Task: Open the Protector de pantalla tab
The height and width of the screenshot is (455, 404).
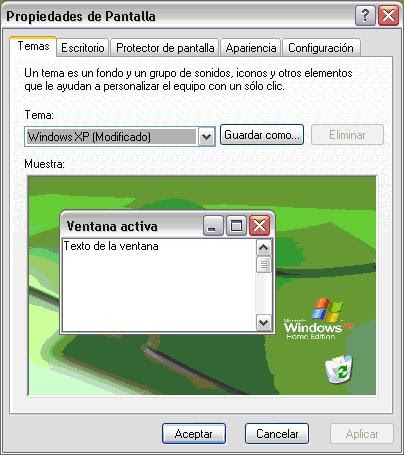Action: pos(165,48)
